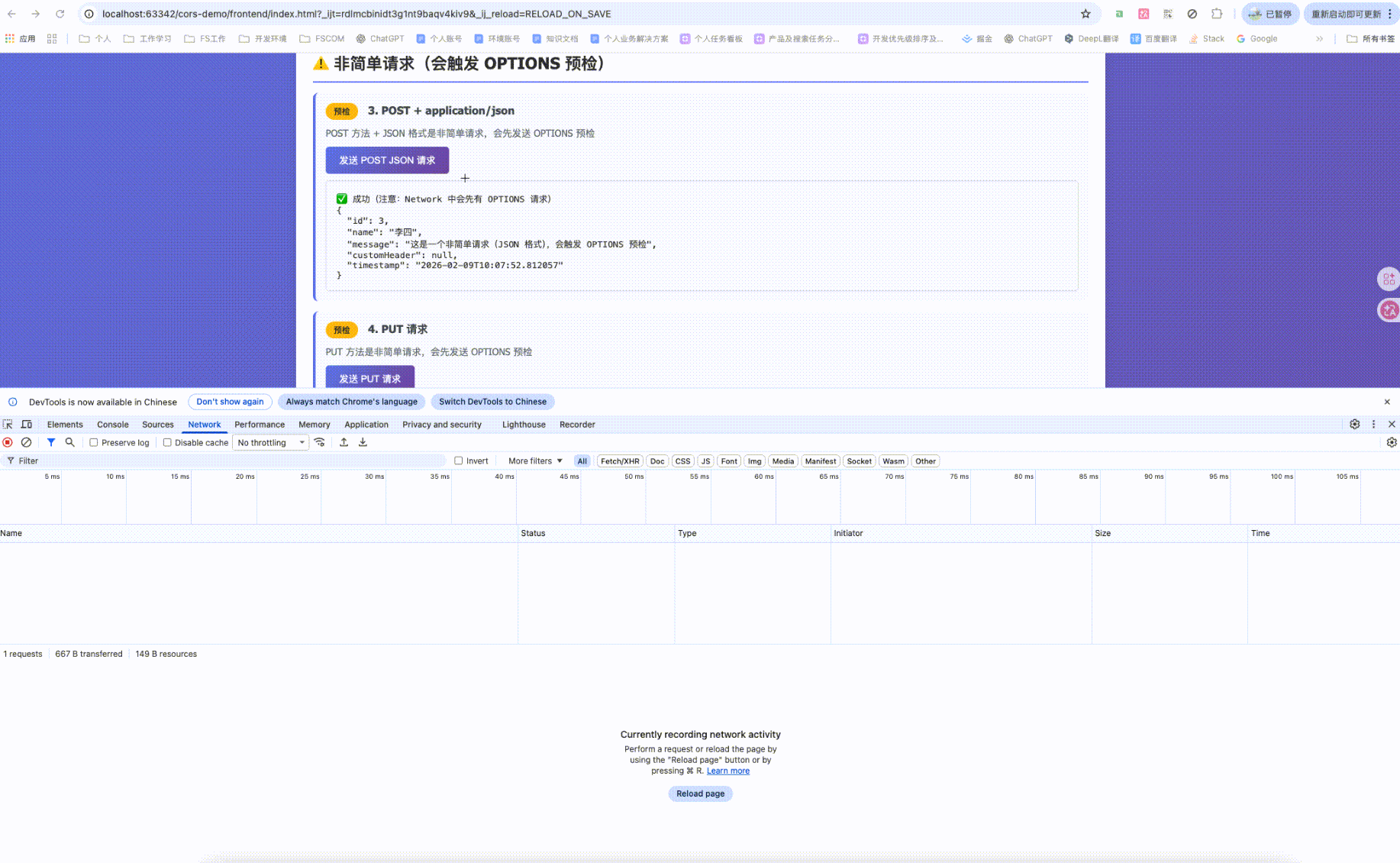Sort requests by the Size column header

(x=1169, y=533)
